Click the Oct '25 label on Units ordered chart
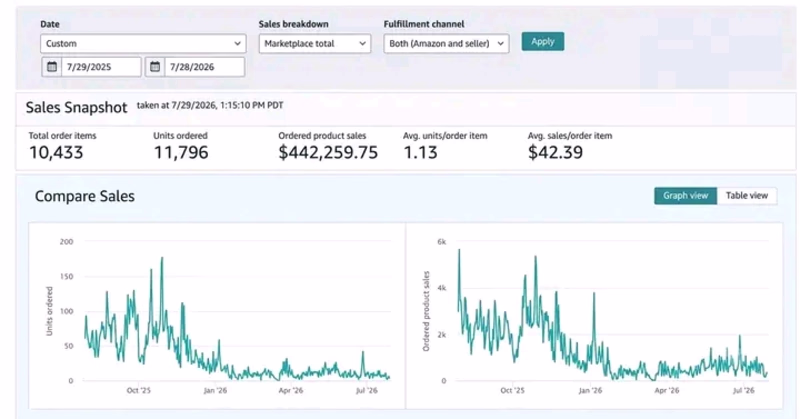This screenshot has height=419, width=800. 138,390
